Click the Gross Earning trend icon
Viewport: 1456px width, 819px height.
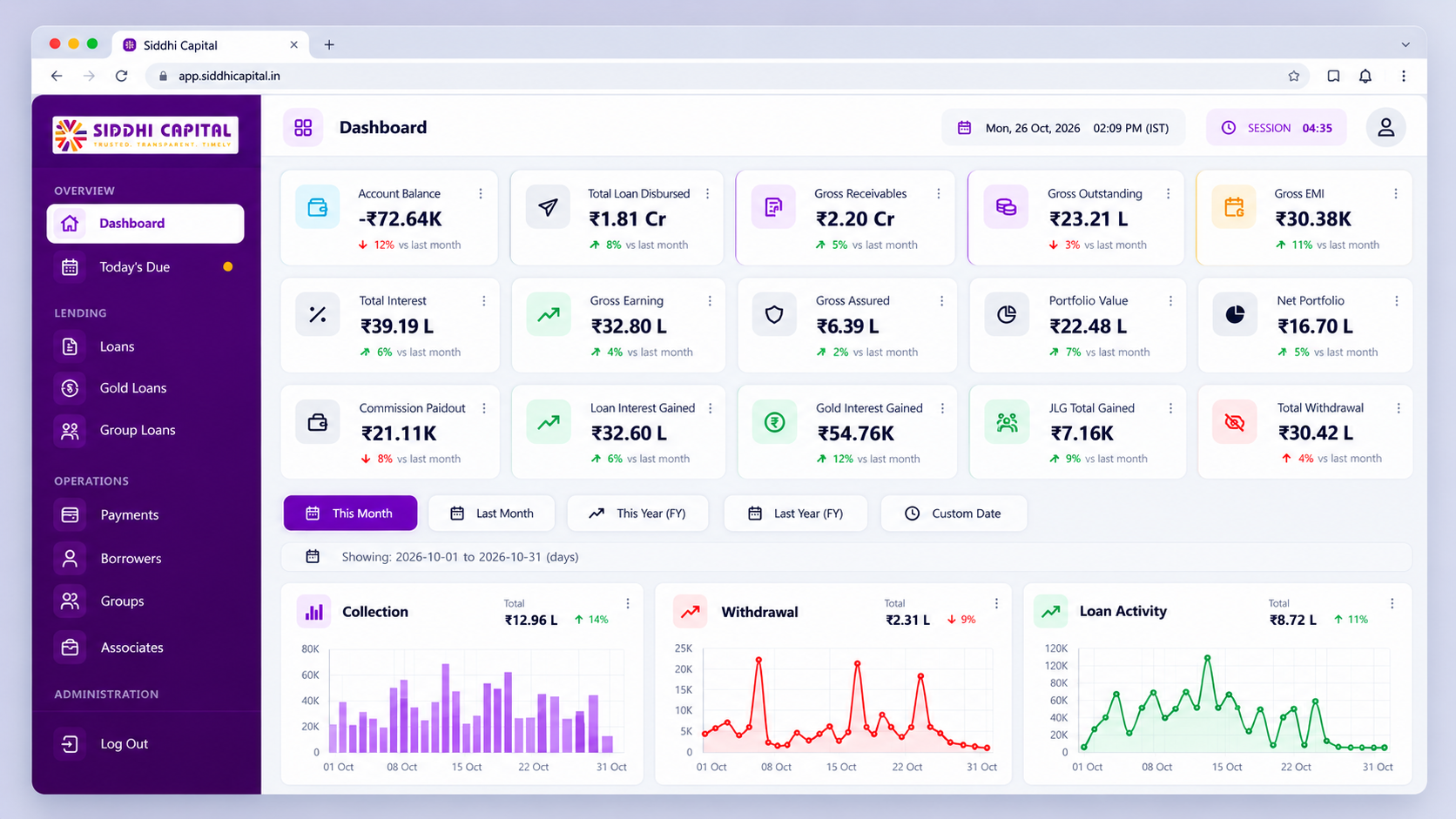point(549,314)
